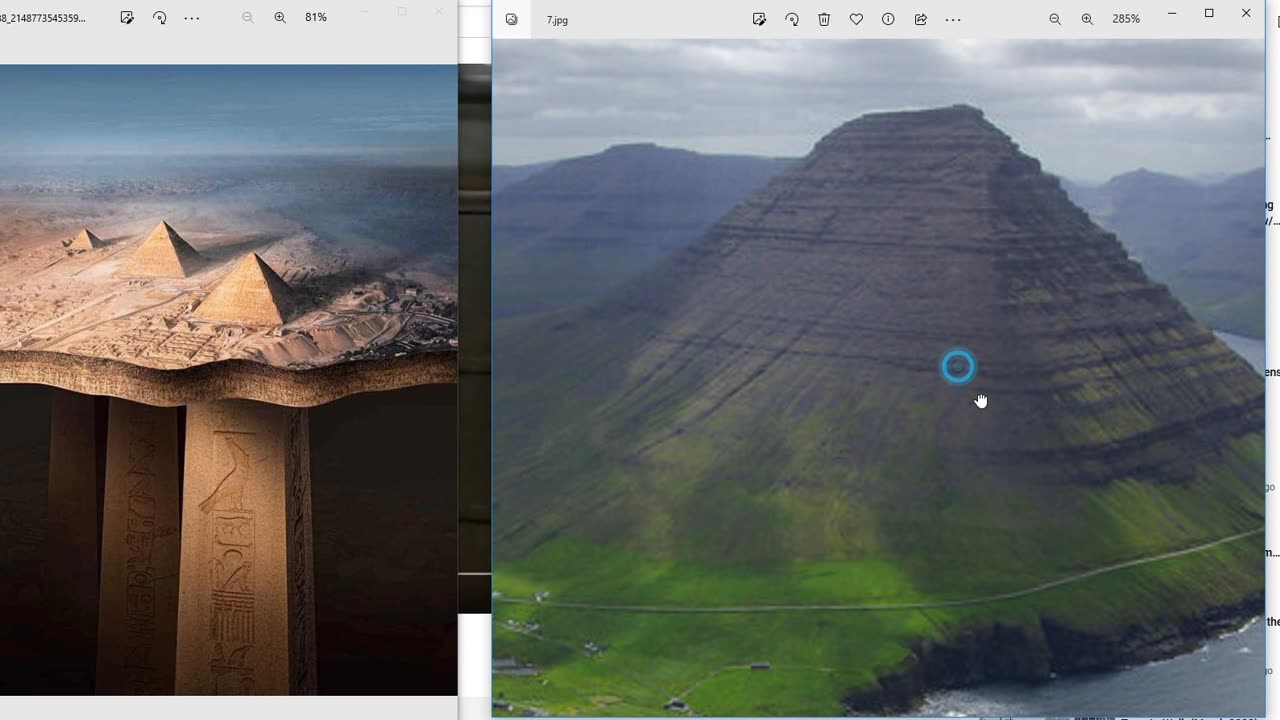This screenshot has height=720, width=1280.
Task: Click the 7.jpg file name title
Action: (x=557, y=20)
